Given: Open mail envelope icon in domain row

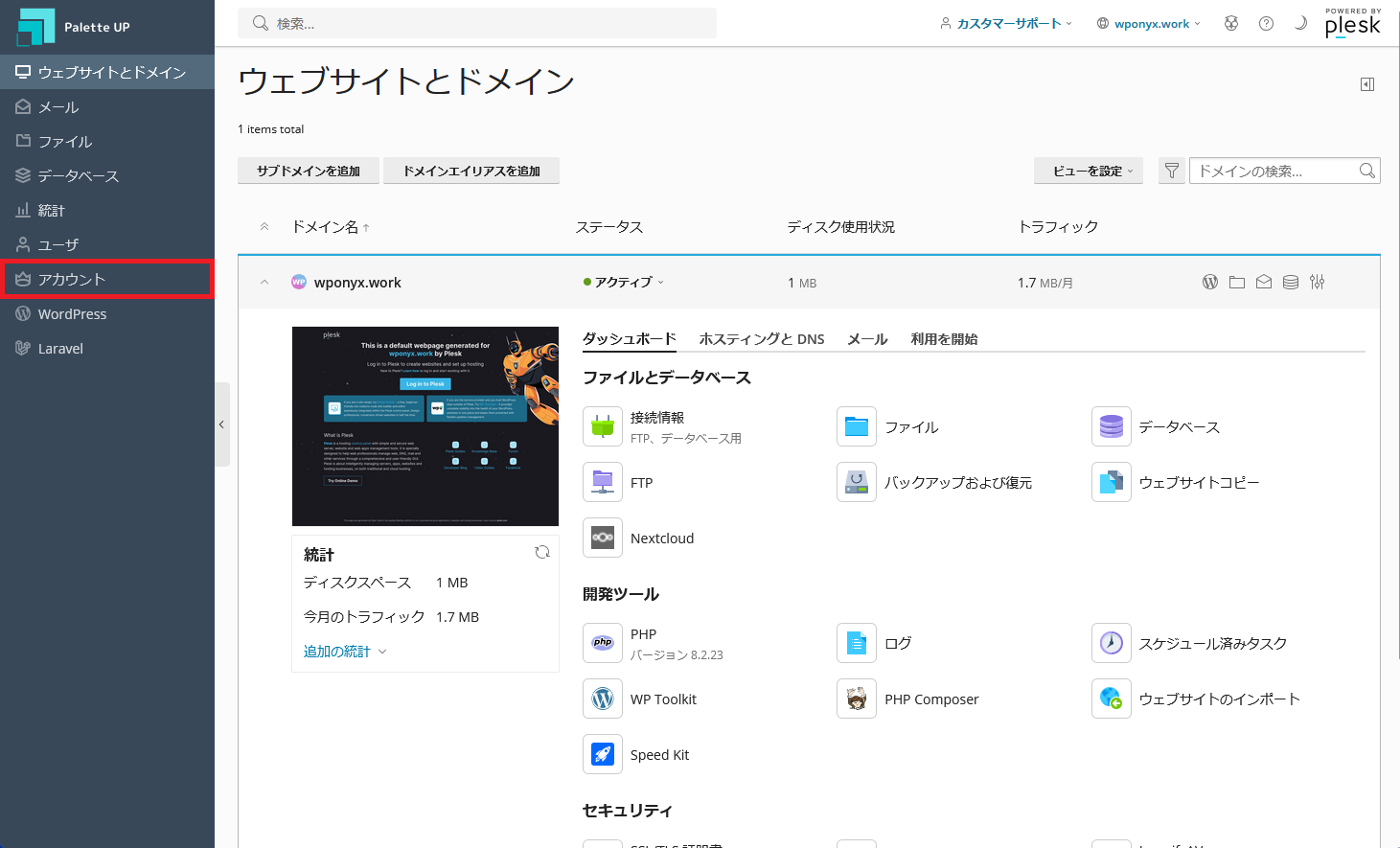Looking at the screenshot, I should pos(1264,282).
